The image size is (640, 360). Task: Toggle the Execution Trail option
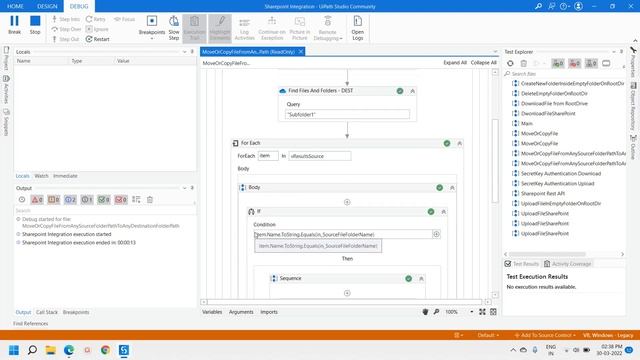click(x=195, y=28)
